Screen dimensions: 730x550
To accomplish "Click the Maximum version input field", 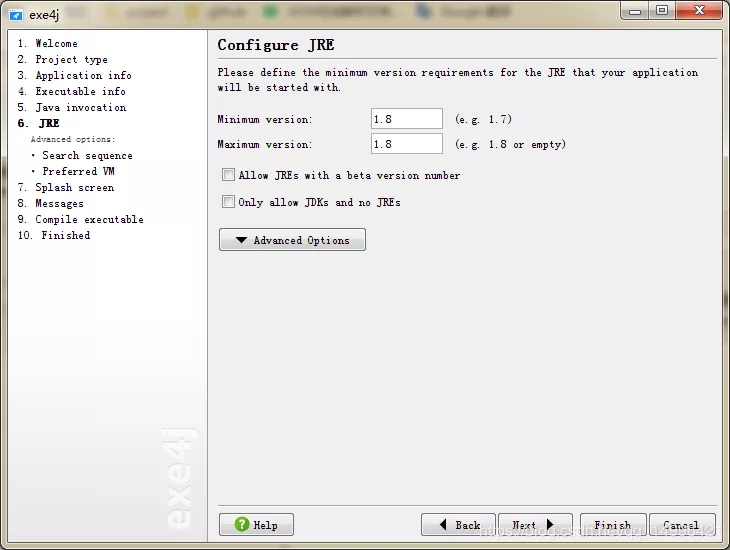I will (x=407, y=144).
